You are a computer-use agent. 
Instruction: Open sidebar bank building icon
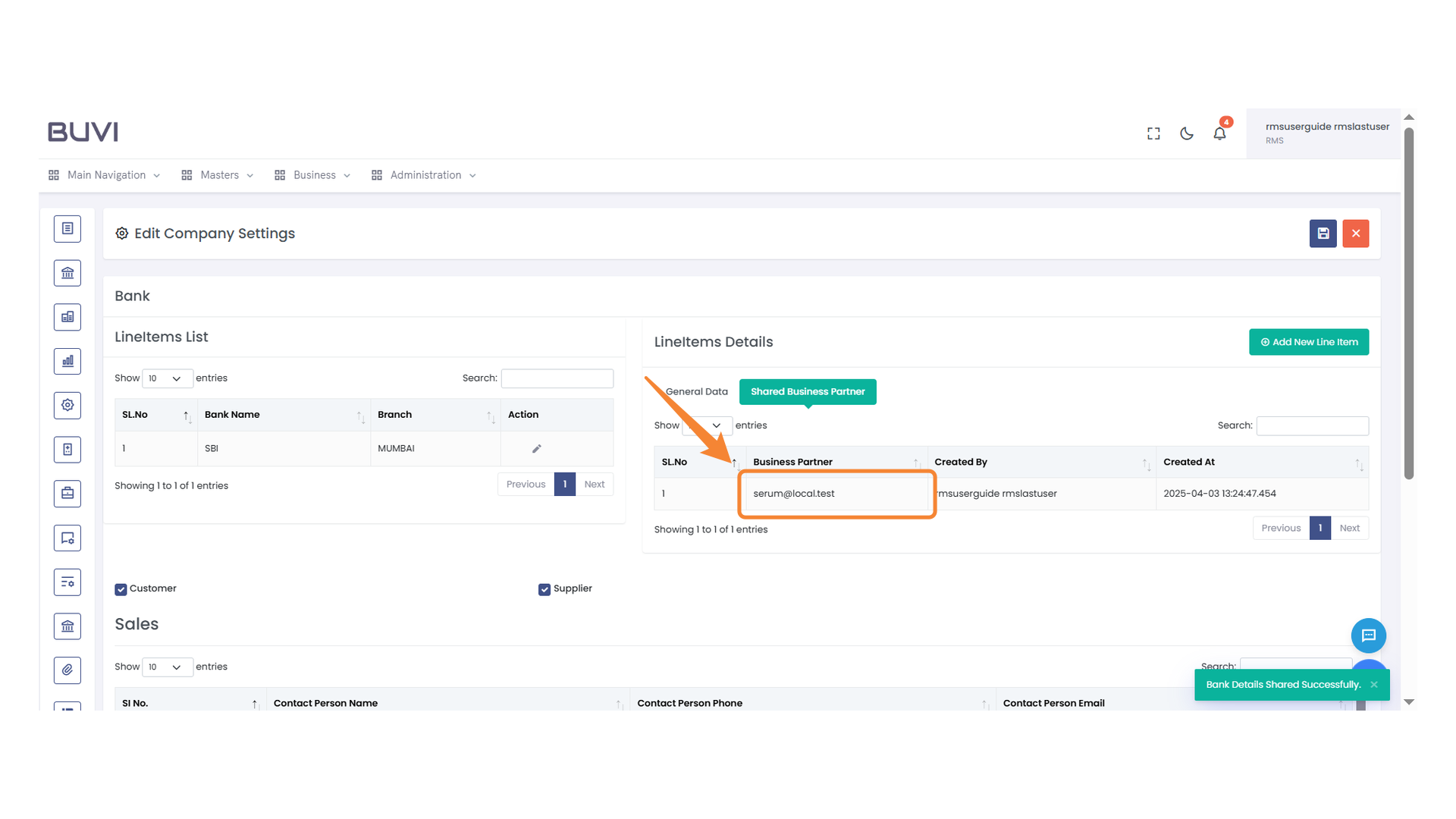67,273
